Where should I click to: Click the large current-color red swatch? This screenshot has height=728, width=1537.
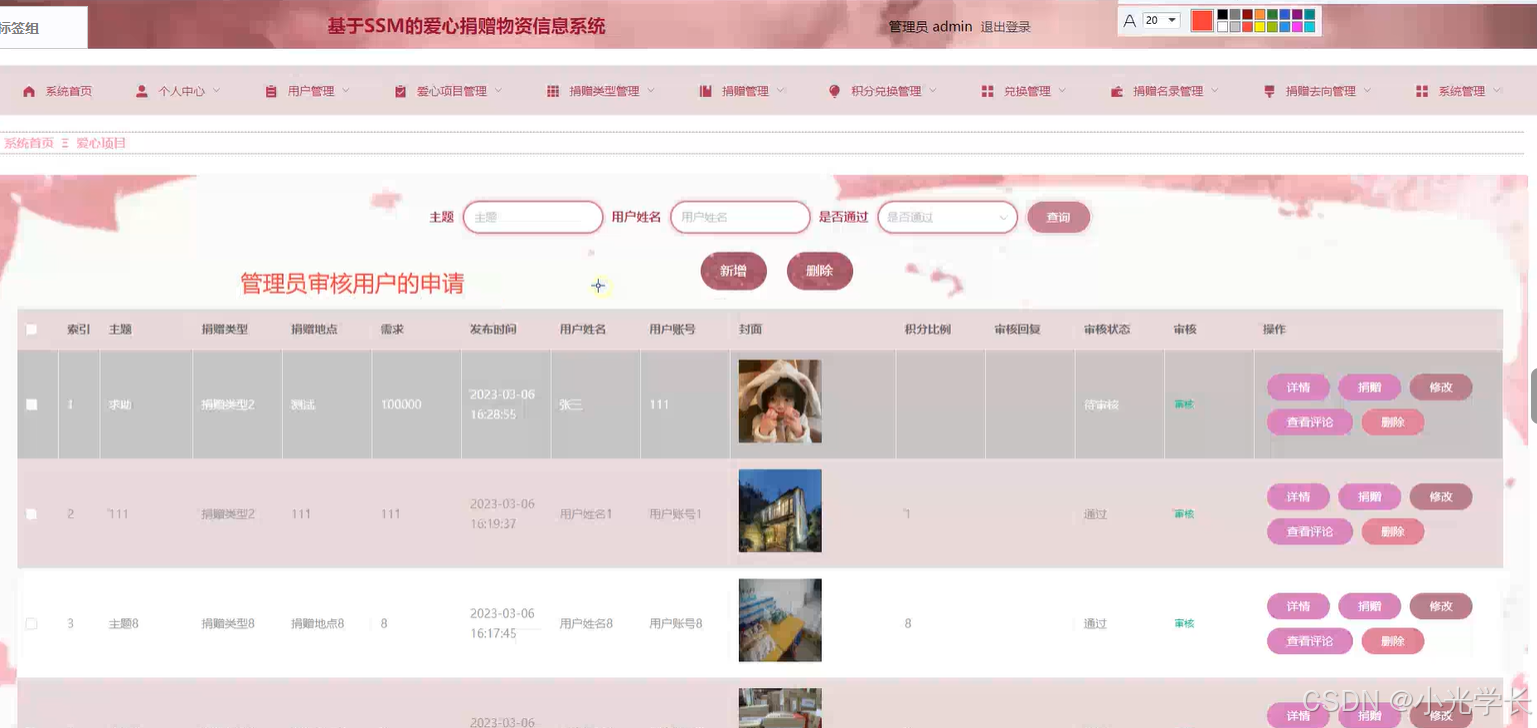tap(1202, 20)
